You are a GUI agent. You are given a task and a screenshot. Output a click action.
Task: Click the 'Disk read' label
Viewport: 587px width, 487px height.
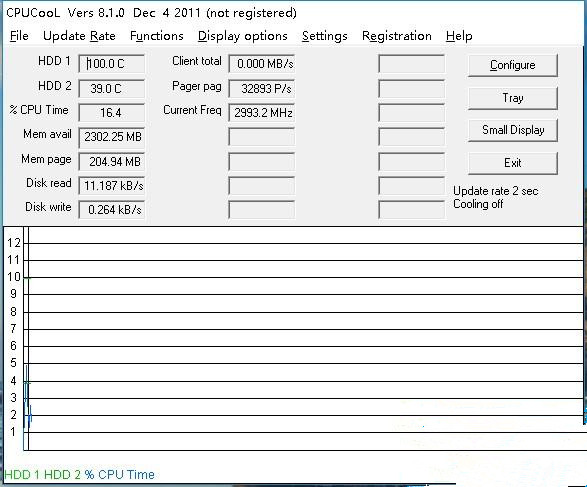pyautogui.click(x=49, y=183)
